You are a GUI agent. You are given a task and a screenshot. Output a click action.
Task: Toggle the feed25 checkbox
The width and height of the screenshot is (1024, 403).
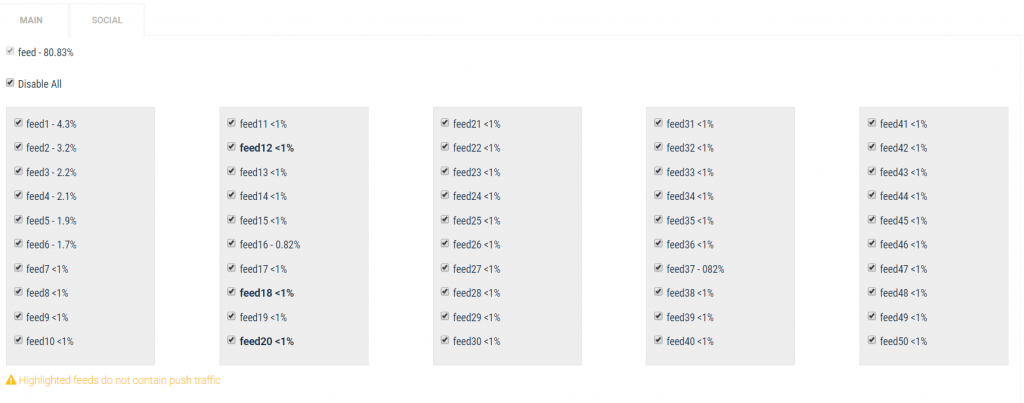coord(445,220)
